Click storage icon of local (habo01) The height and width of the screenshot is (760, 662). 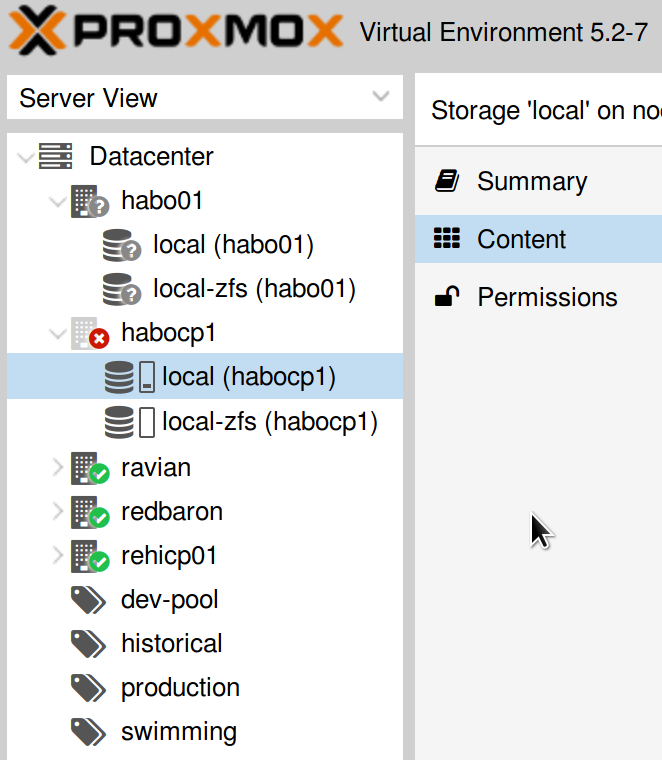point(122,246)
